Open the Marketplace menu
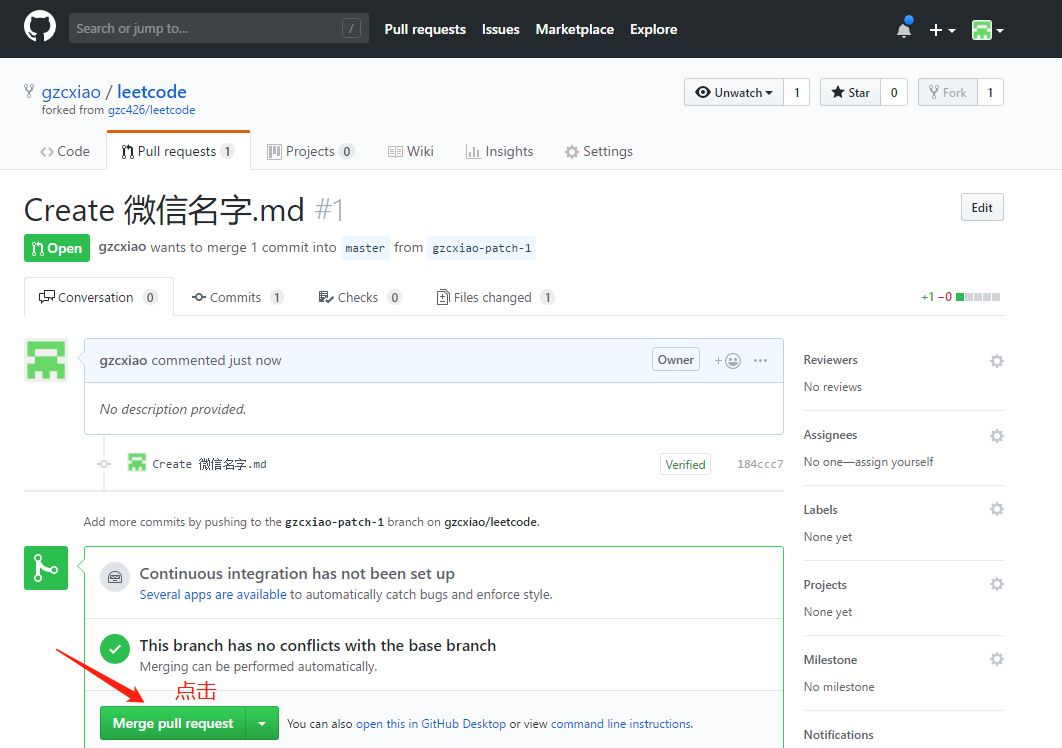1062x748 pixels. click(x=574, y=29)
